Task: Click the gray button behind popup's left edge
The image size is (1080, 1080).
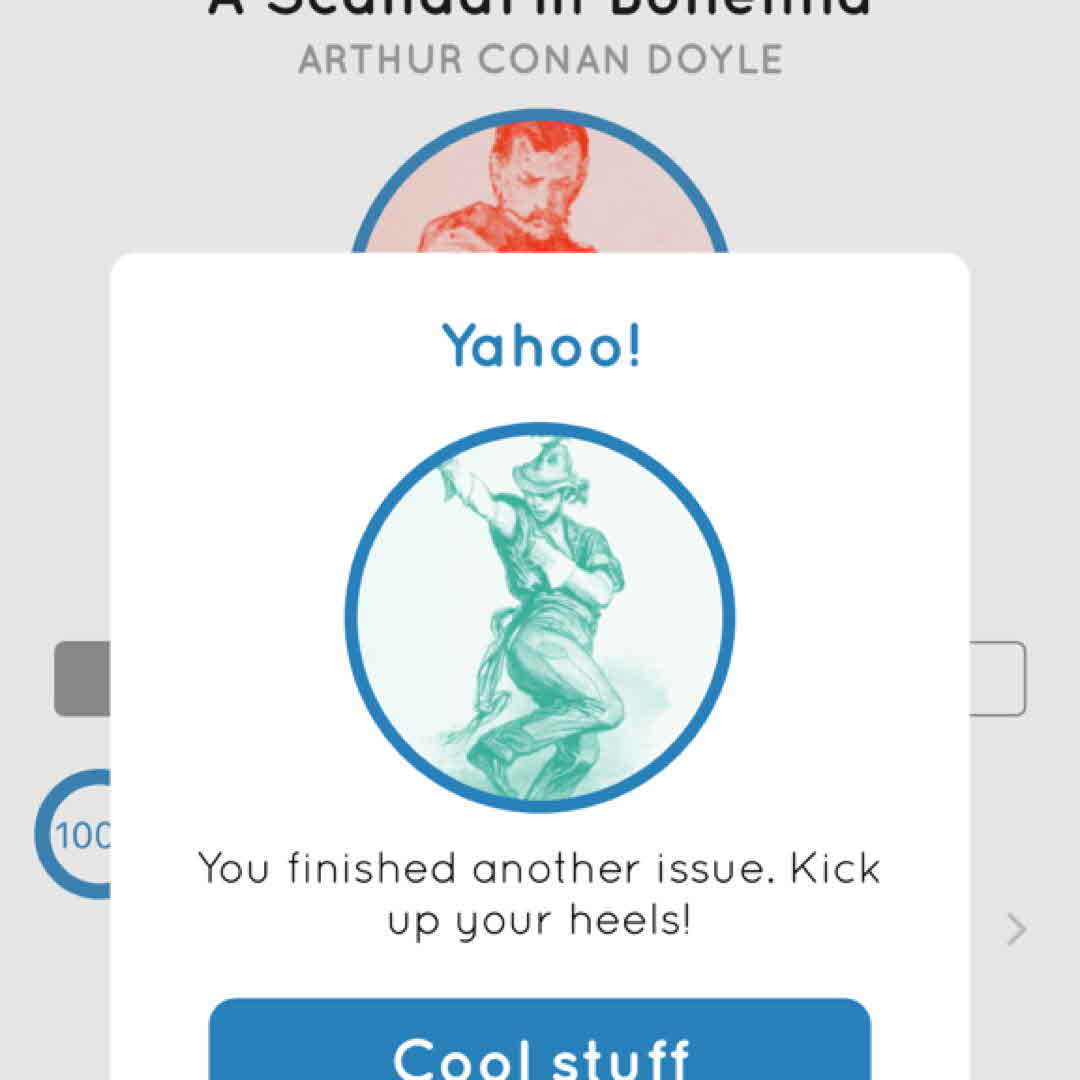Action: click(x=82, y=679)
